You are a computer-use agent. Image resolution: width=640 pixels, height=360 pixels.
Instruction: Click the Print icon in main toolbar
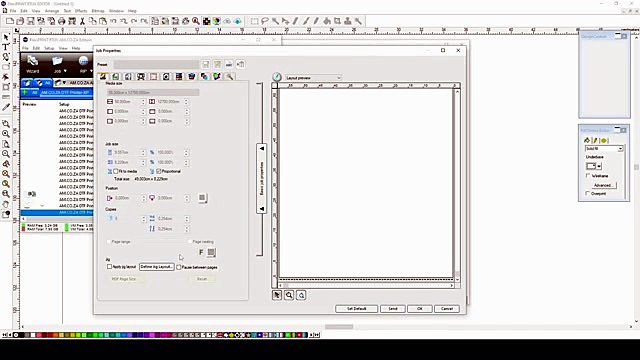coord(62,21)
